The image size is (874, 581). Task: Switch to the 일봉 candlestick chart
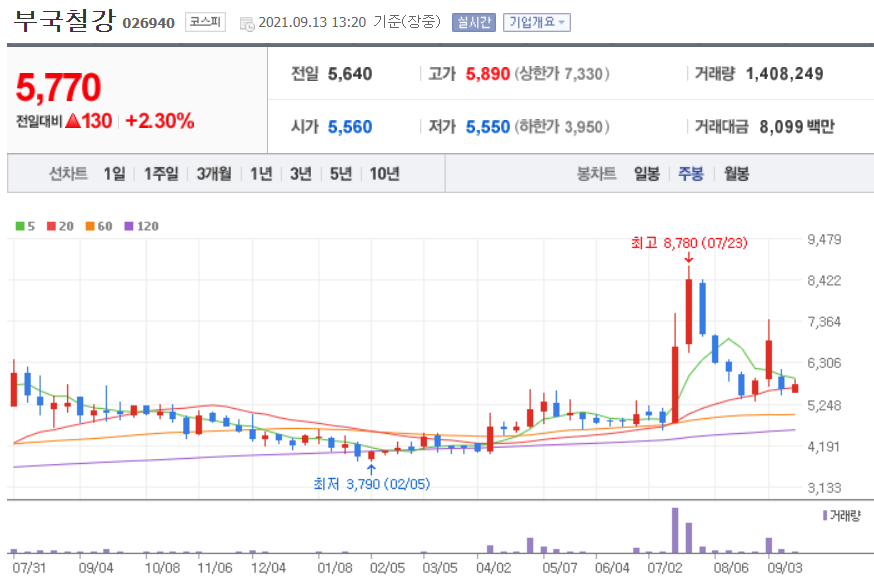coord(647,174)
